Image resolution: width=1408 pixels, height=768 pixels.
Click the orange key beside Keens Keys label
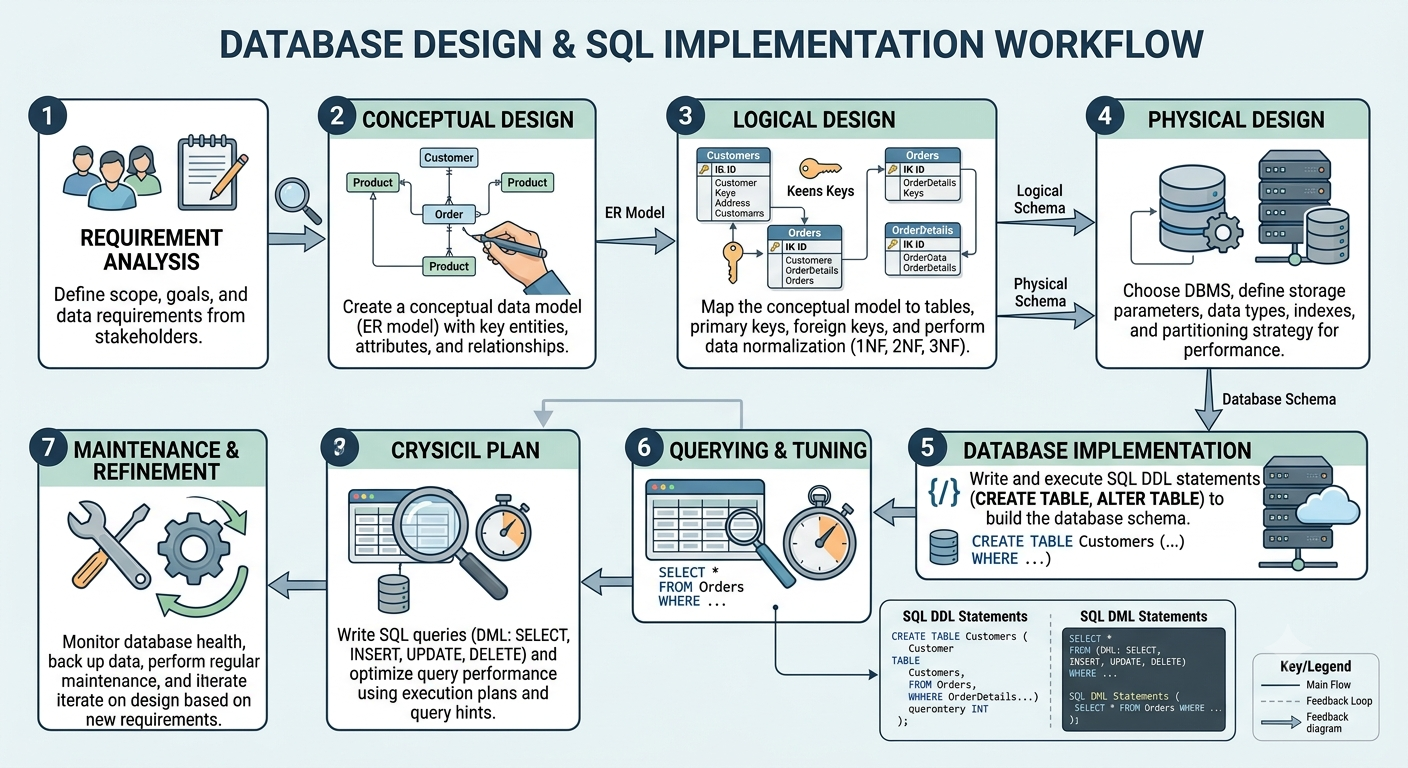pyautogui.click(x=819, y=168)
